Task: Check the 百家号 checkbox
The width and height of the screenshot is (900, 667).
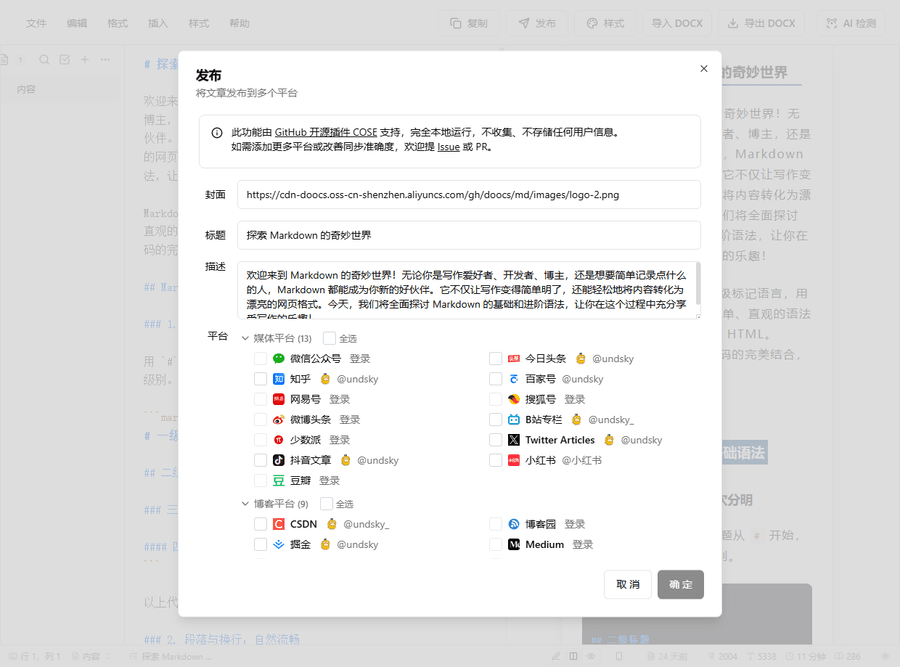Action: click(495, 379)
